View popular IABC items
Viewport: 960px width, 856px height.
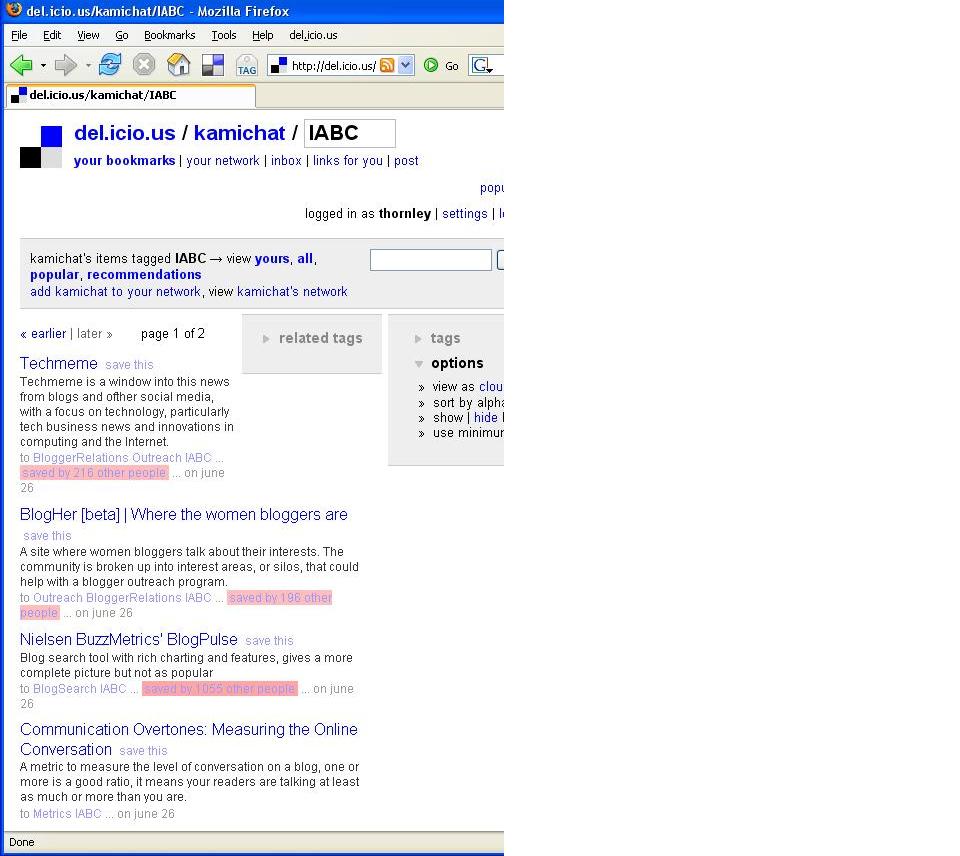click(54, 275)
